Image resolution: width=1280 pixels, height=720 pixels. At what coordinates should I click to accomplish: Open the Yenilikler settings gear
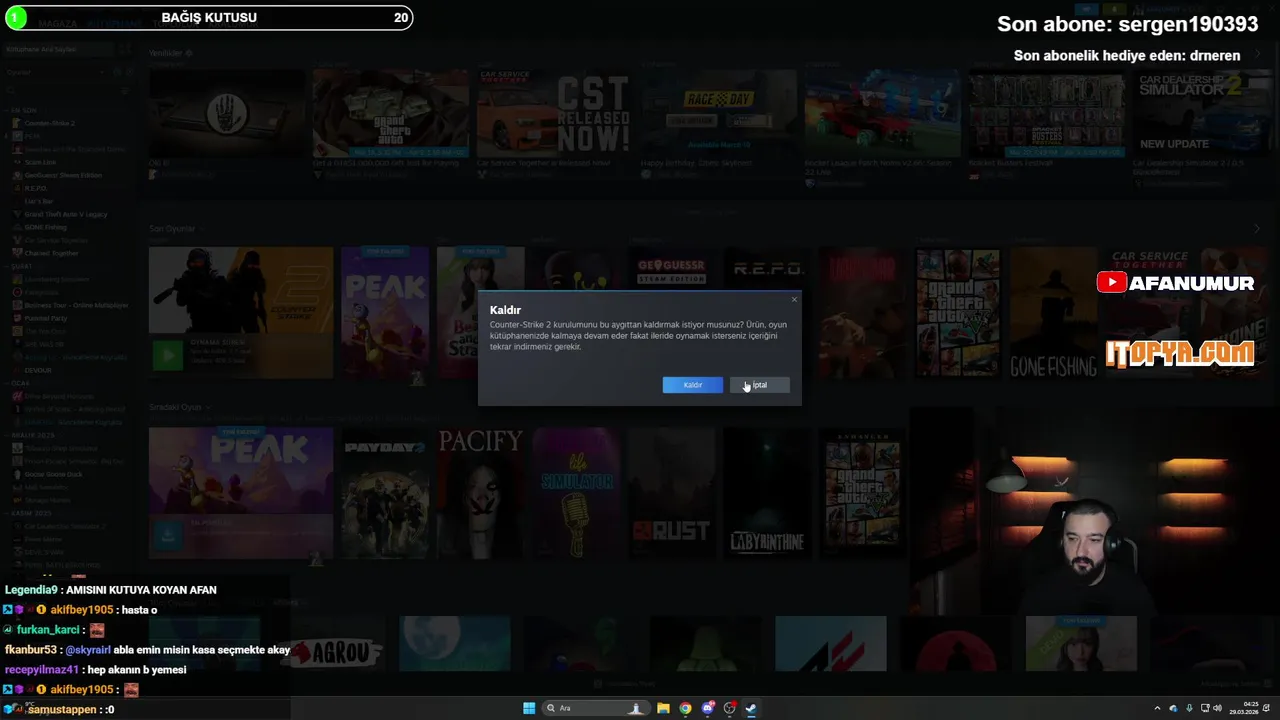coord(188,53)
